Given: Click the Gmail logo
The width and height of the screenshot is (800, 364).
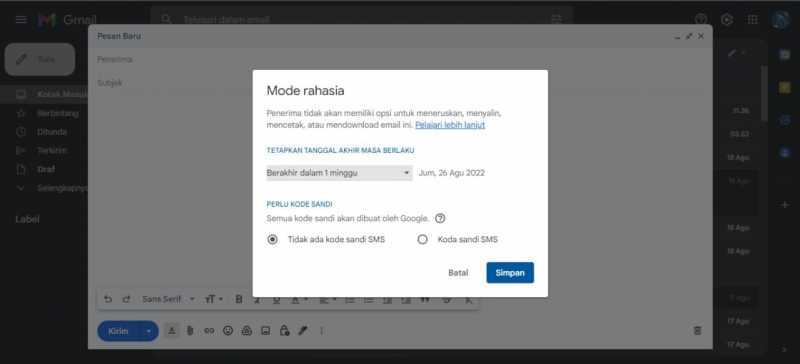Looking at the screenshot, I should coord(67,19).
